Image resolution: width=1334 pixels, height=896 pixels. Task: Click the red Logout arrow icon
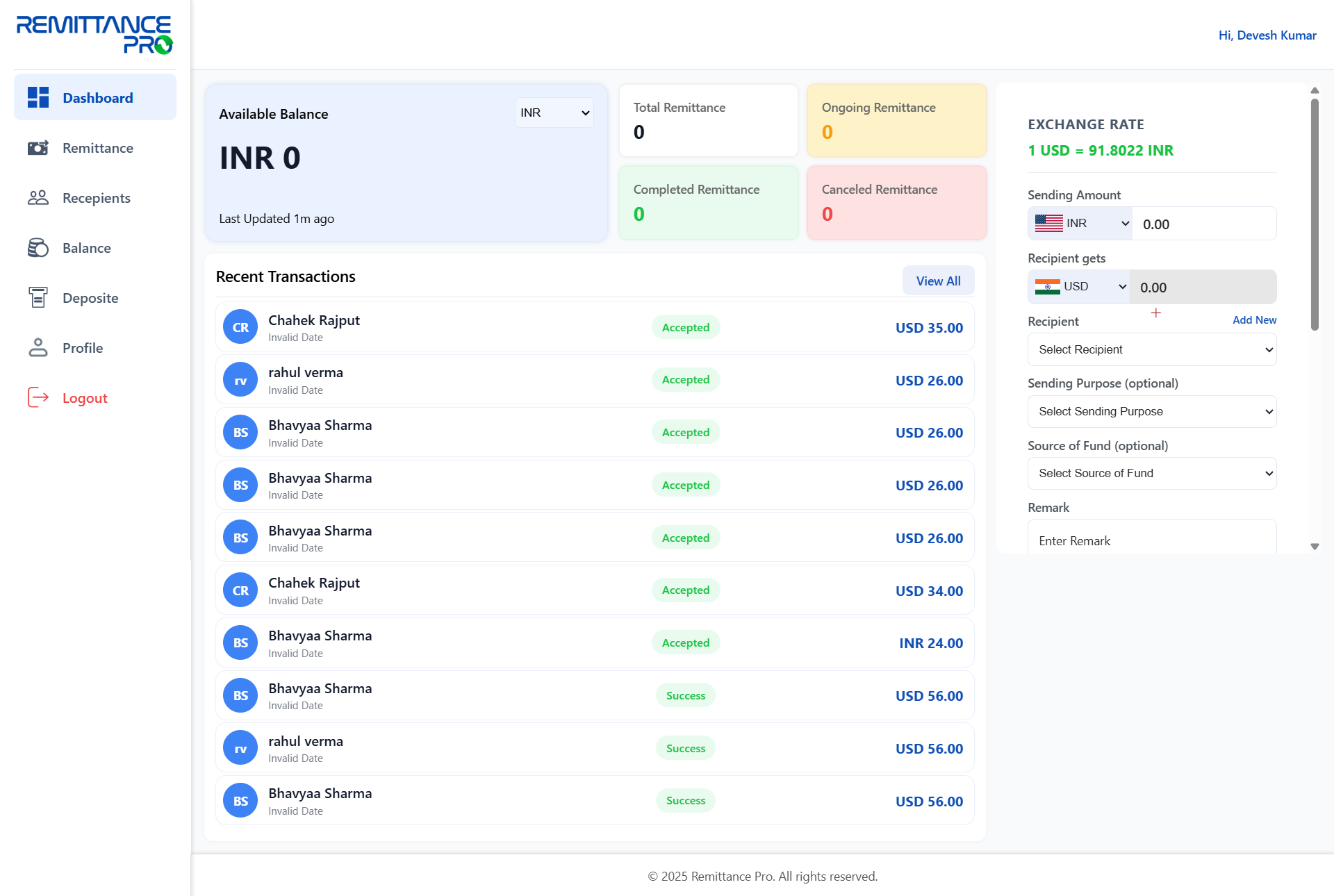tap(38, 398)
